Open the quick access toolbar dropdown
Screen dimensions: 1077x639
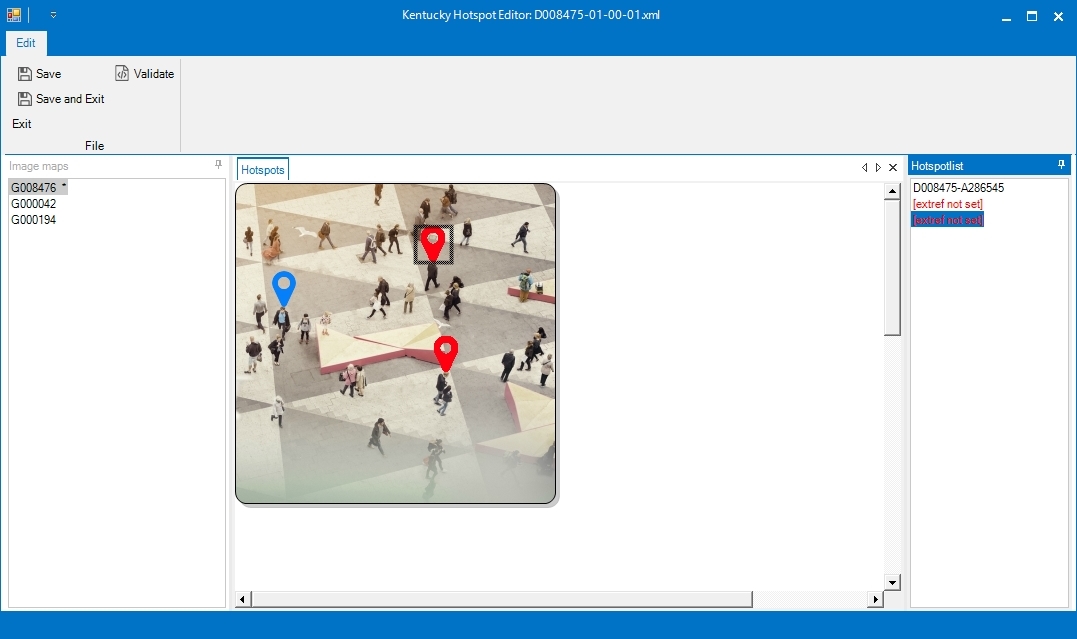53,15
